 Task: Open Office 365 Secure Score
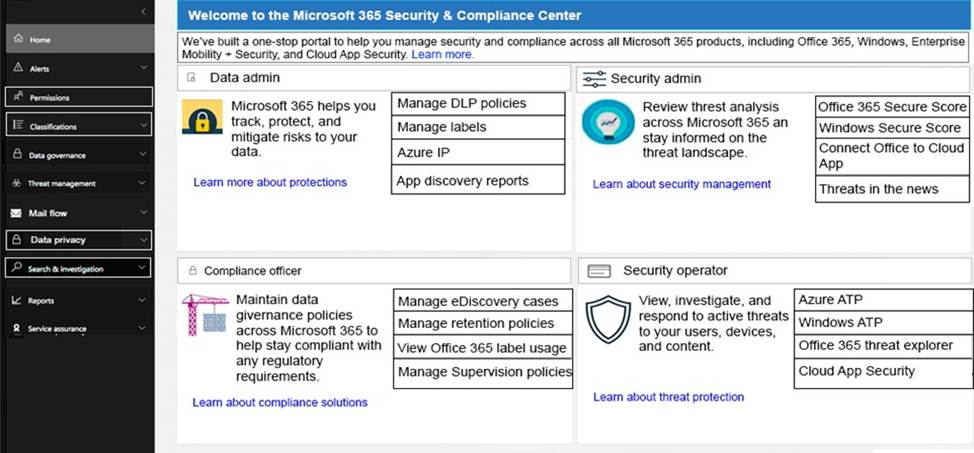coord(892,107)
